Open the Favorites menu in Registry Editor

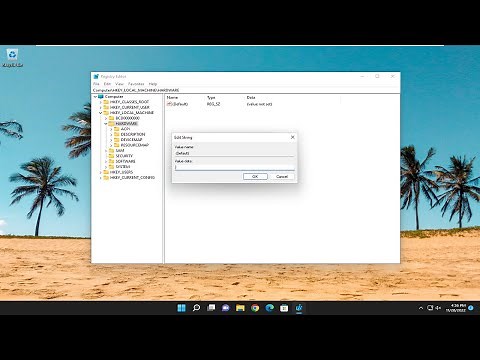(x=136, y=84)
